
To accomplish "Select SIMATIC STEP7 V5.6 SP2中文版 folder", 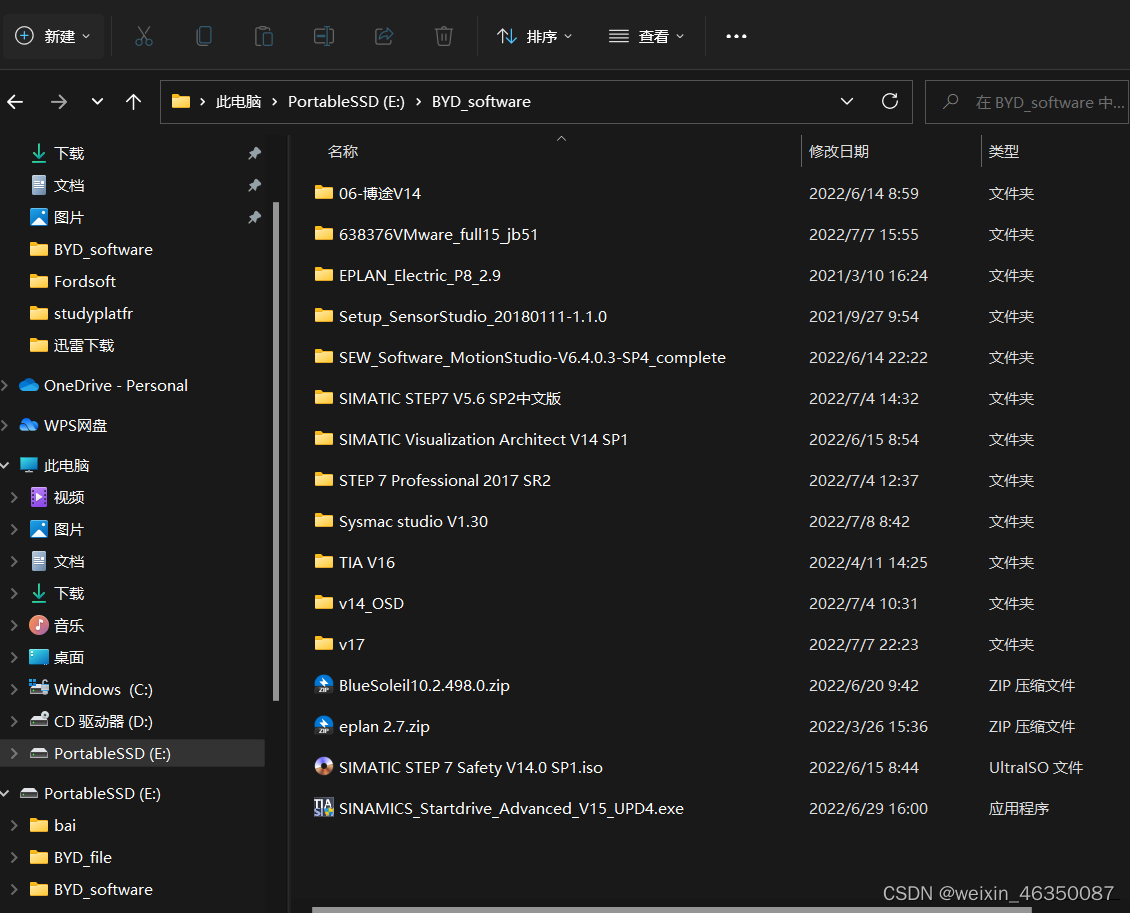I will coord(450,398).
